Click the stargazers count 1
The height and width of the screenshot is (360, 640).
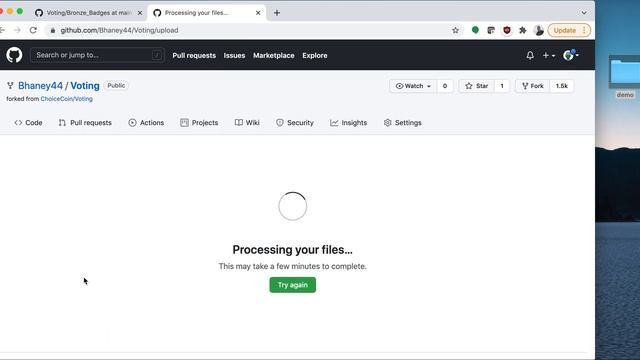[502, 86]
